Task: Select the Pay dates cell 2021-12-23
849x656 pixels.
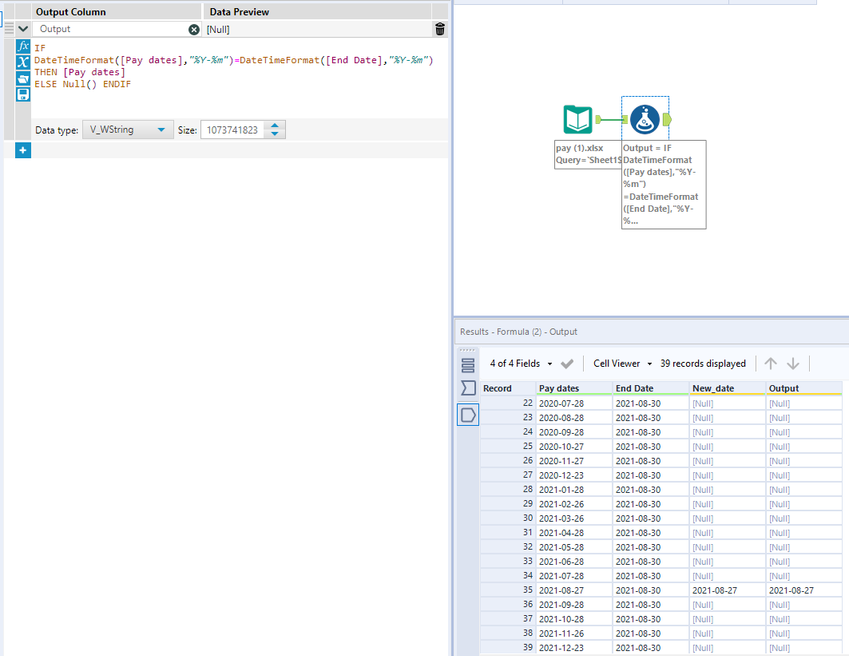Action: (x=573, y=648)
